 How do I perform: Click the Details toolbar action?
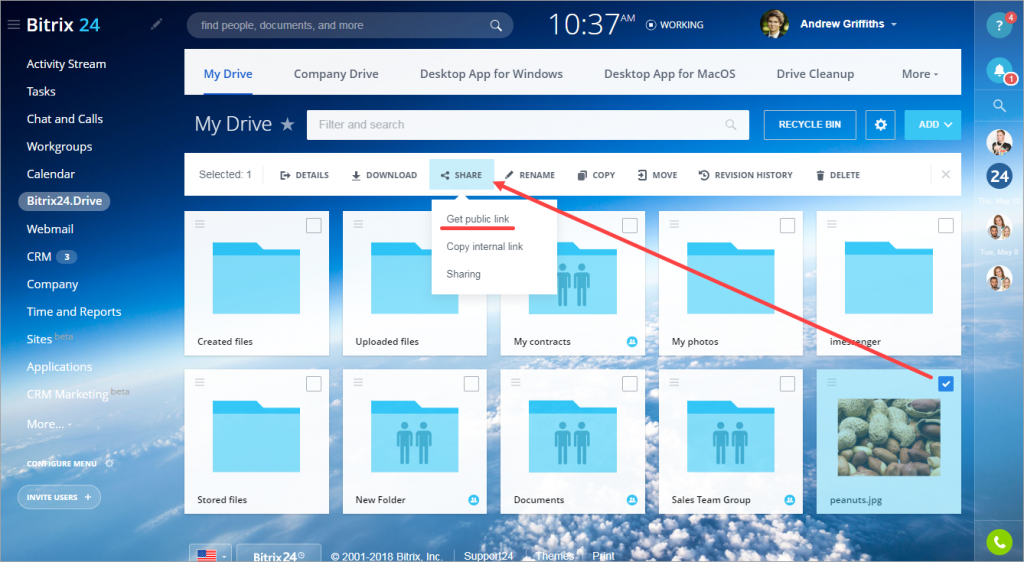point(304,175)
